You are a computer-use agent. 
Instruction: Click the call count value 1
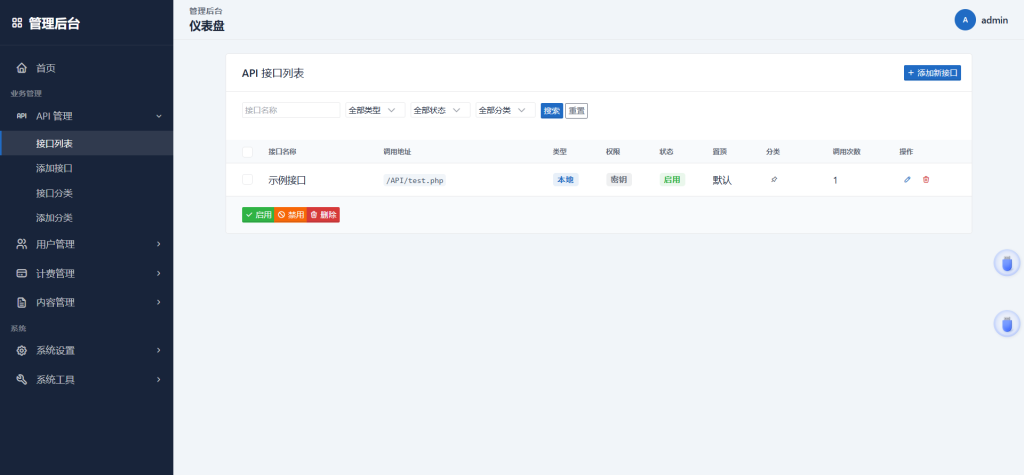point(835,180)
